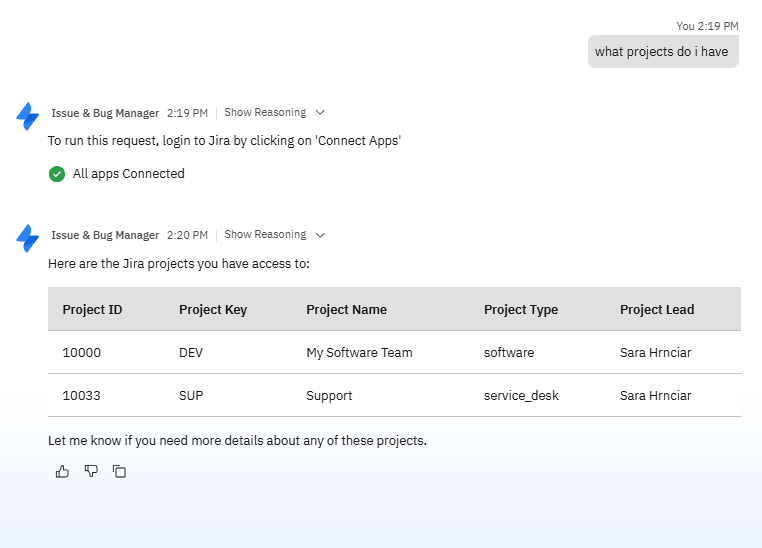Click the chevron beside the 2:19 PM Show Reasoning
The width and height of the screenshot is (762, 548).
[320, 113]
